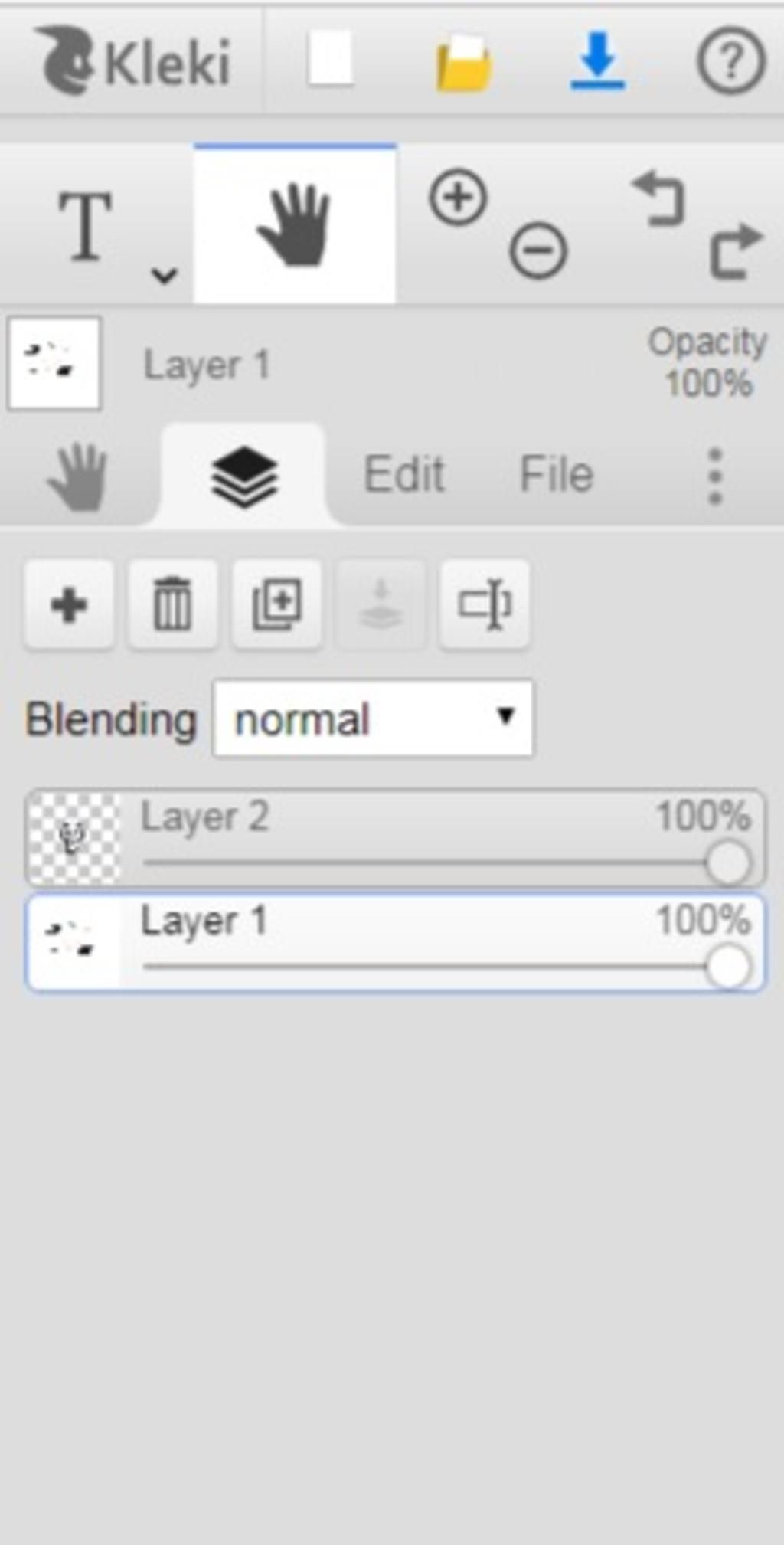Zoom in with plus magnifier

click(x=458, y=198)
